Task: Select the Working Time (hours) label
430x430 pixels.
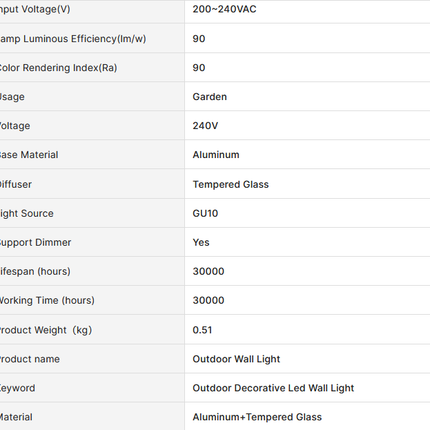Action: [47, 300]
